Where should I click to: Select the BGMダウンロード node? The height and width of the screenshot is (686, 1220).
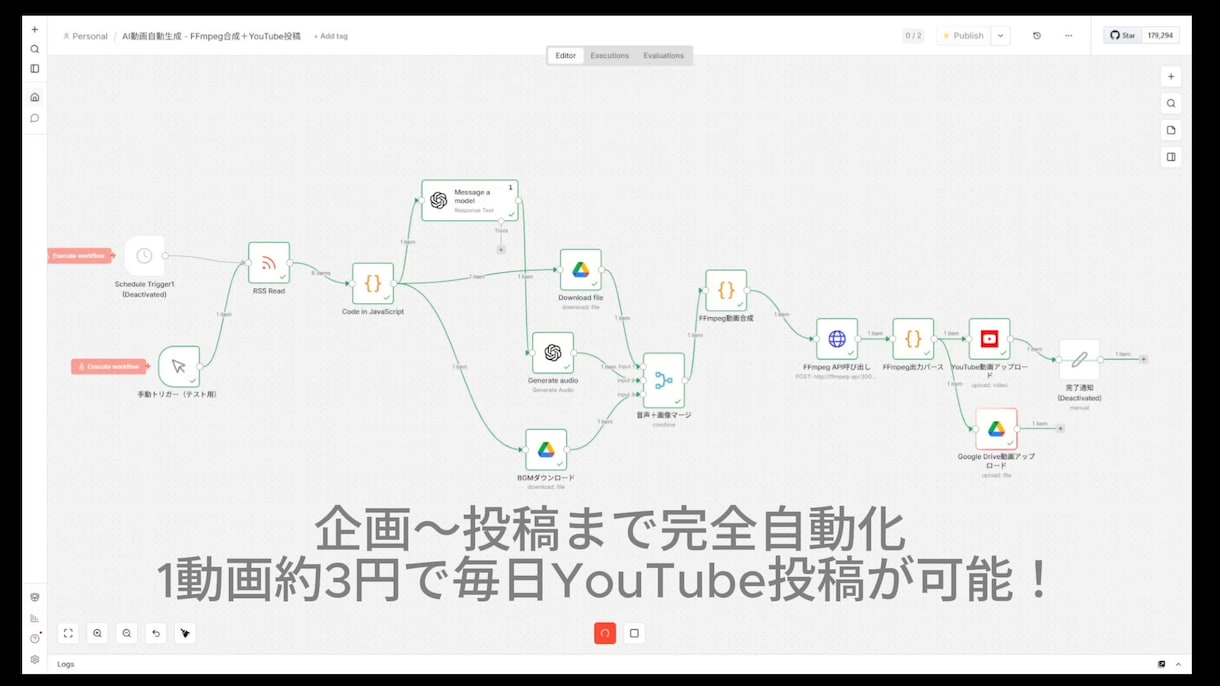pos(546,450)
